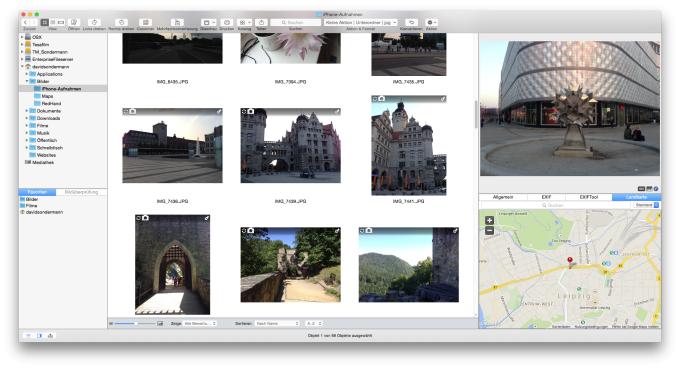Open the Sortieren sort-by dropdown
This screenshot has width=680, height=369.
point(277,323)
